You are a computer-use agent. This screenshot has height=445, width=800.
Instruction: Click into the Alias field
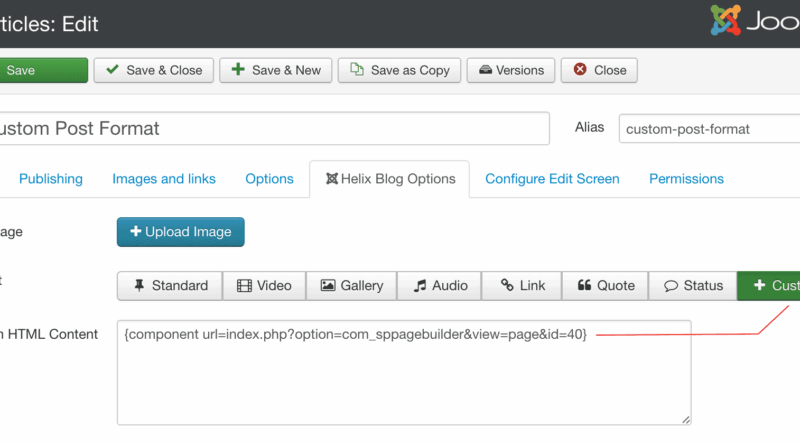(x=708, y=129)
